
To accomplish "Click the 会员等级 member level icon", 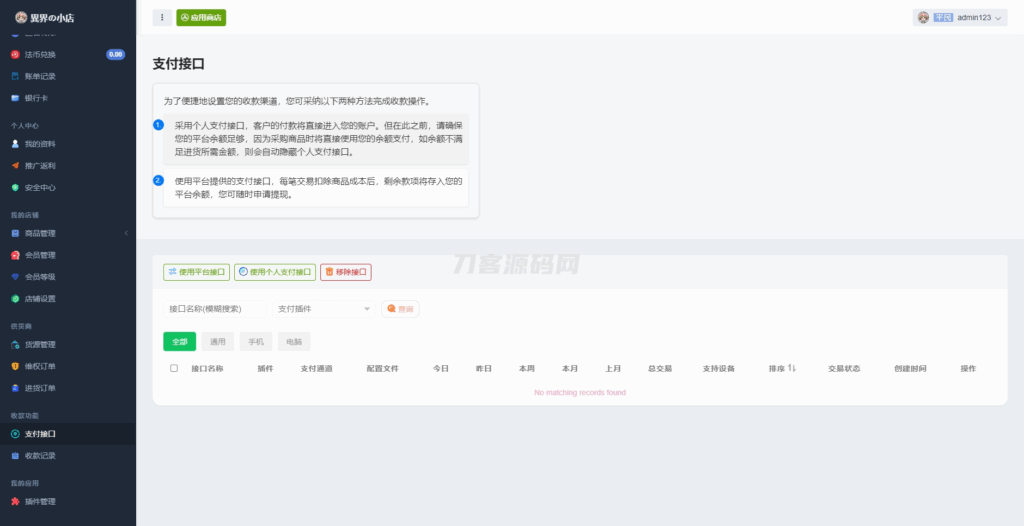I will coord(15,277).
